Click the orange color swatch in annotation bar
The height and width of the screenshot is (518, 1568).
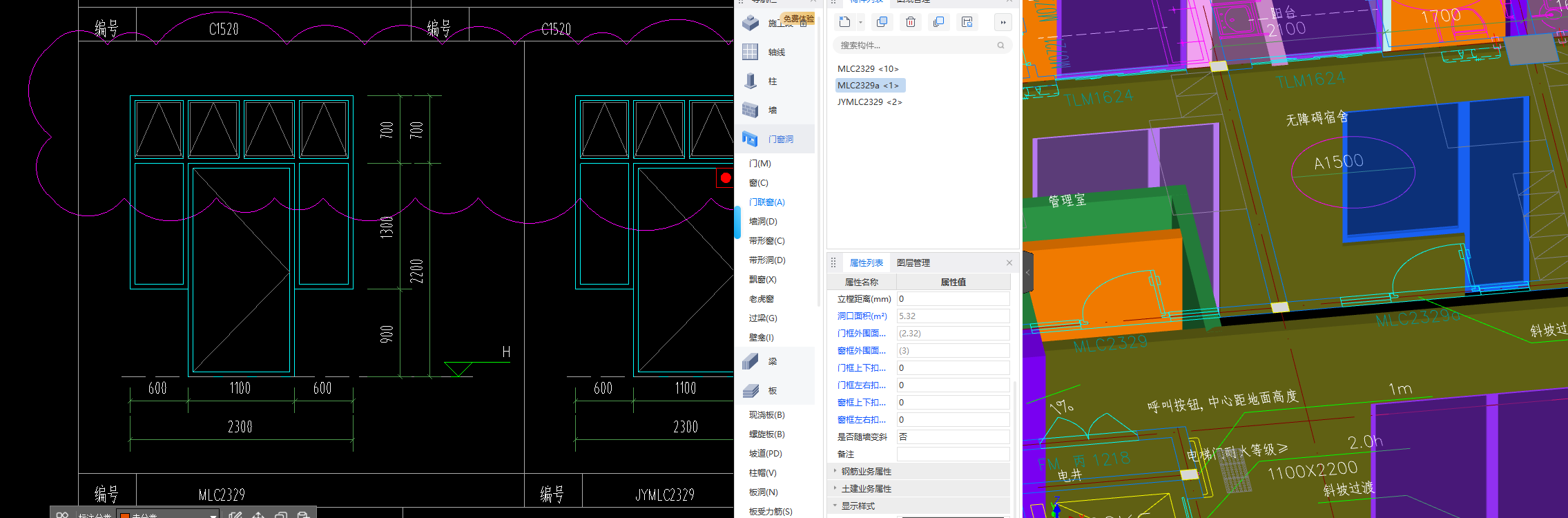tap(126, 515)
